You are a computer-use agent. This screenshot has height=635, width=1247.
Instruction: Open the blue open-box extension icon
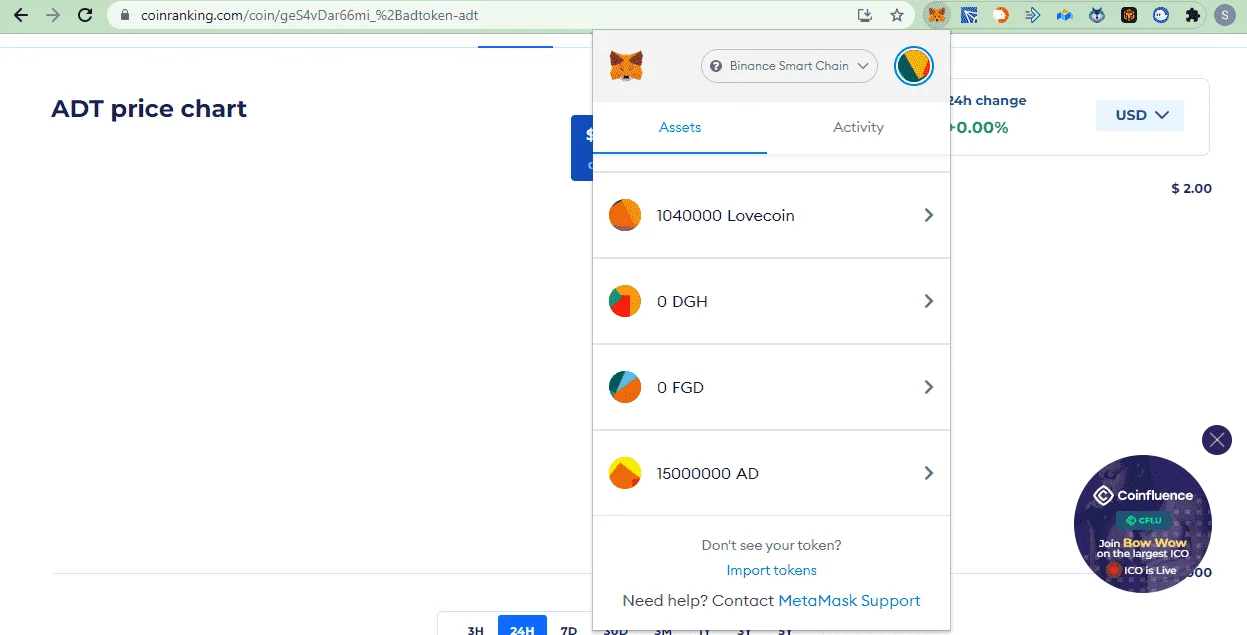click(1064, 15)
